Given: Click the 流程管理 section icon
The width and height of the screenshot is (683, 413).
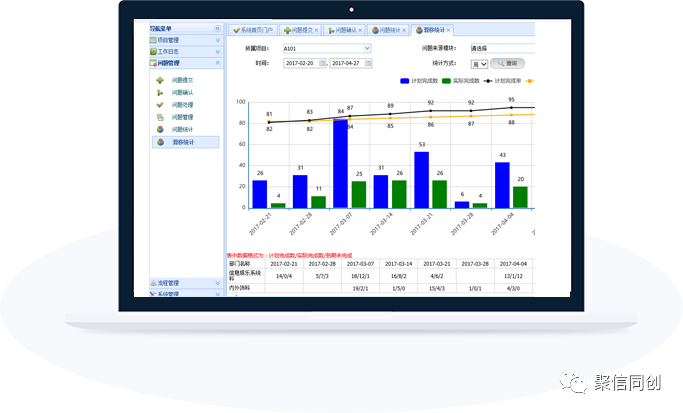Looking at the screenshot, I should click(x=153, y=283).
